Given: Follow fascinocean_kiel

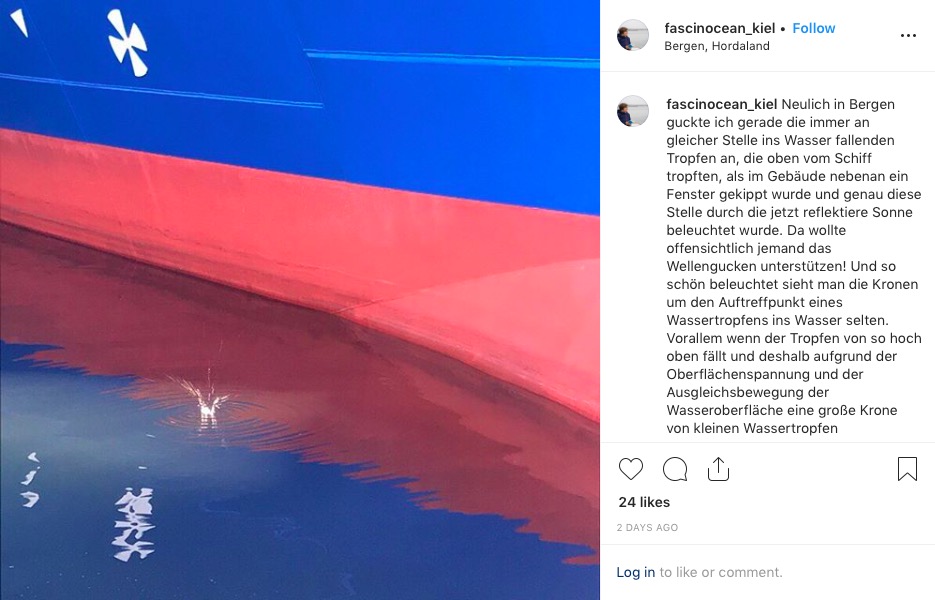Looking at the screenshot, I should point(813,28).
